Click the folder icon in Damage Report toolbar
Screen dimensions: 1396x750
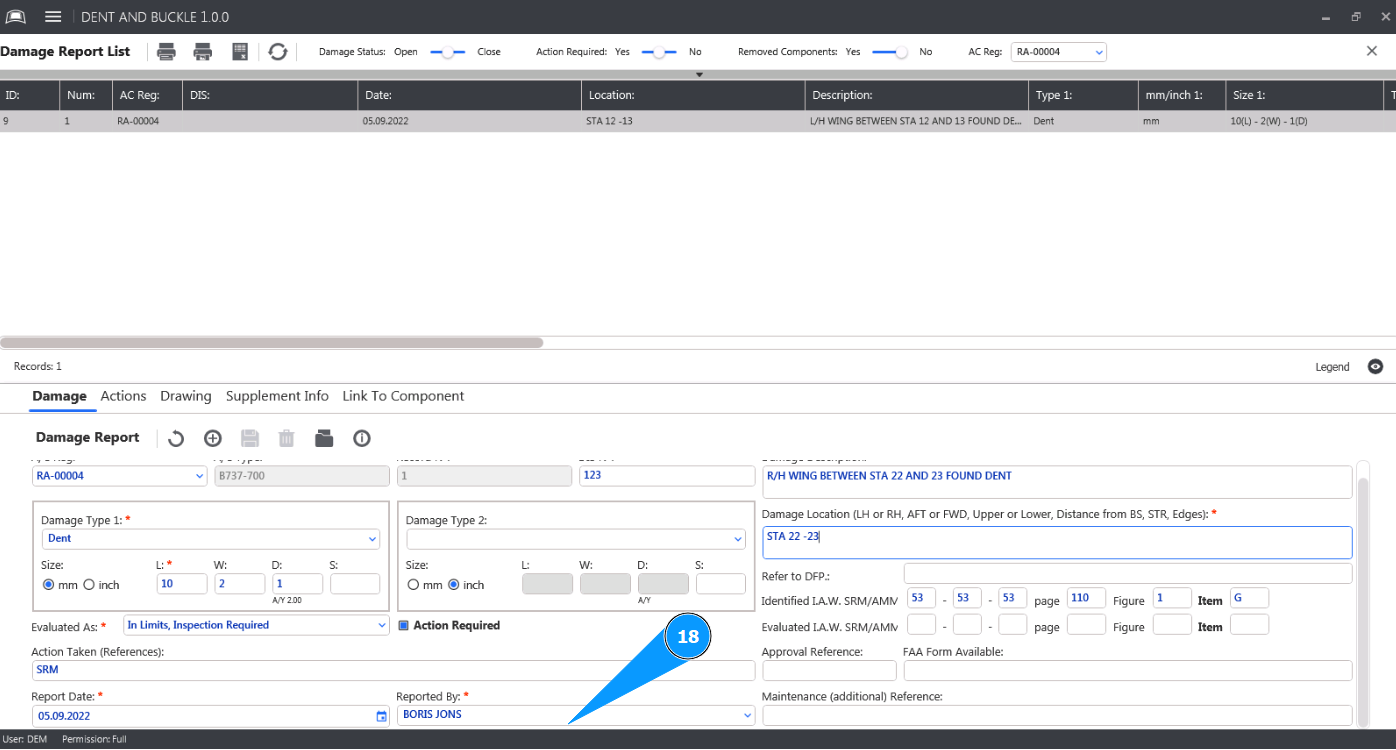click(323, 438)
